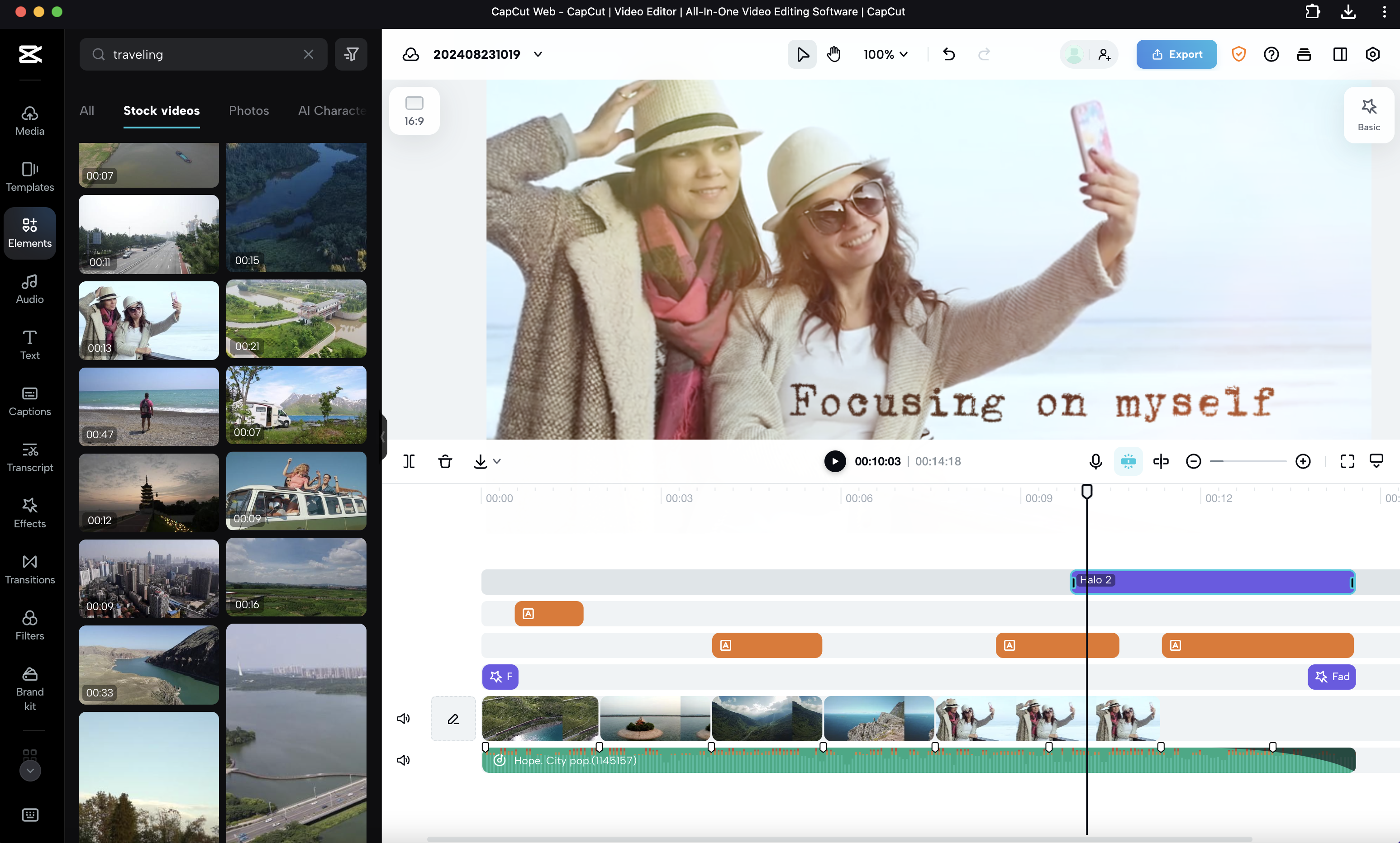This screenshot has width=1400, height=843.
Task: Open the filter options beside search
Action: pyautogui.click(x=351, y=55)
